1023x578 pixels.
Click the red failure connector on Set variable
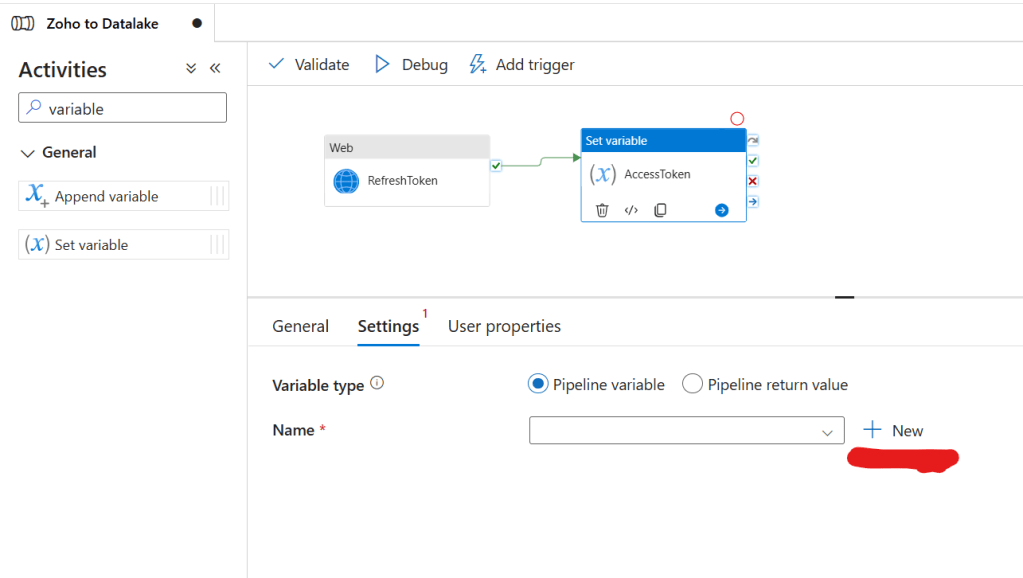tap(753, 181)
